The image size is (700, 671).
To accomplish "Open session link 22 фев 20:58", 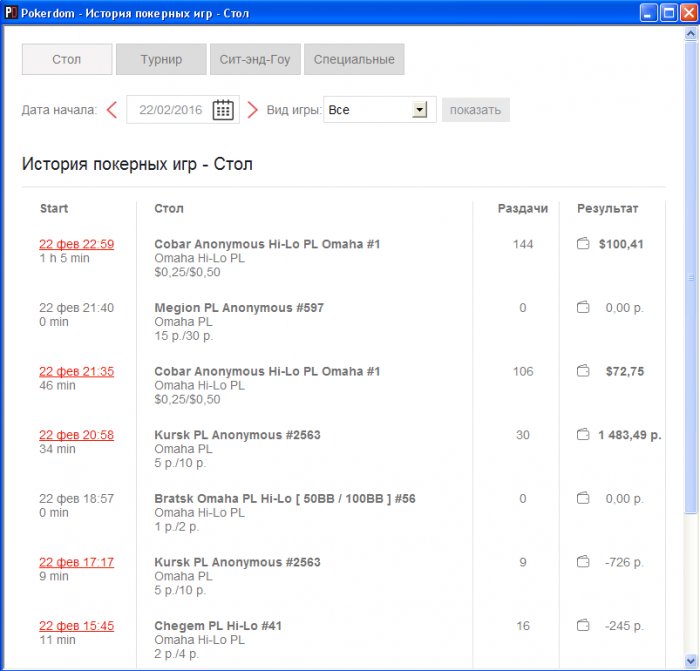I will click(76, 435).
